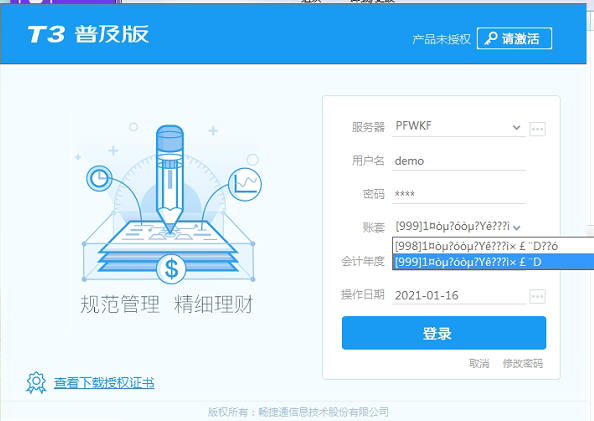Click the 请激活 activate button
This screenshot has height=421, width=594.
(x=514, y=38)
